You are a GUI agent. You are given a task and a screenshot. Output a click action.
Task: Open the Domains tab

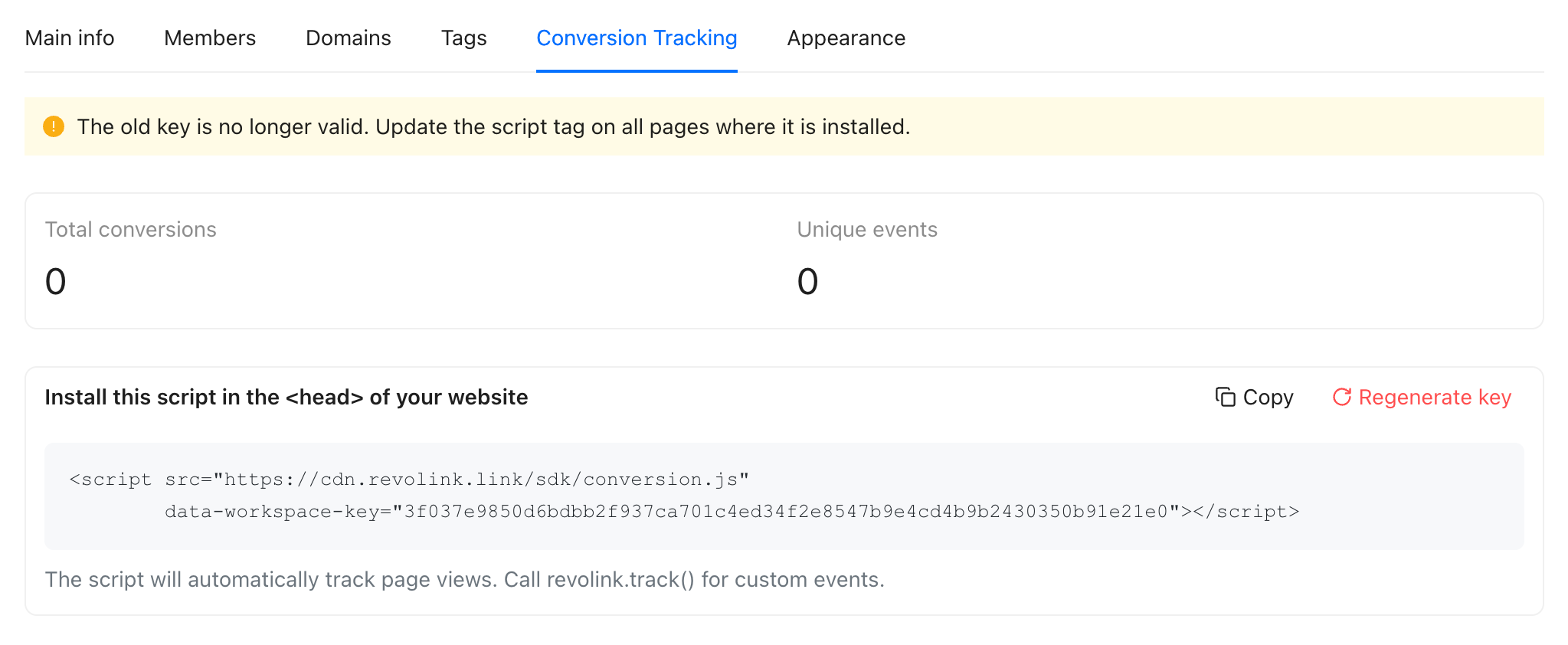tap(349, 38)
